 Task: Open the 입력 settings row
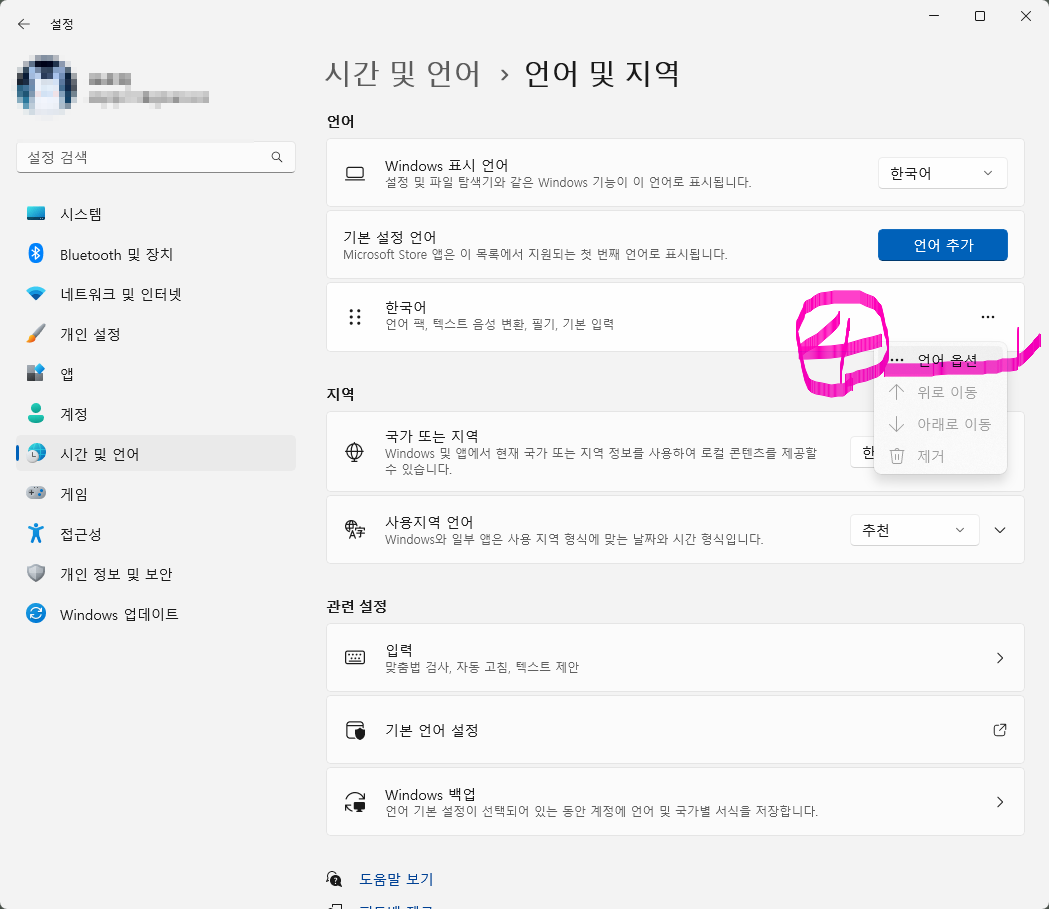tap(675, 658)
